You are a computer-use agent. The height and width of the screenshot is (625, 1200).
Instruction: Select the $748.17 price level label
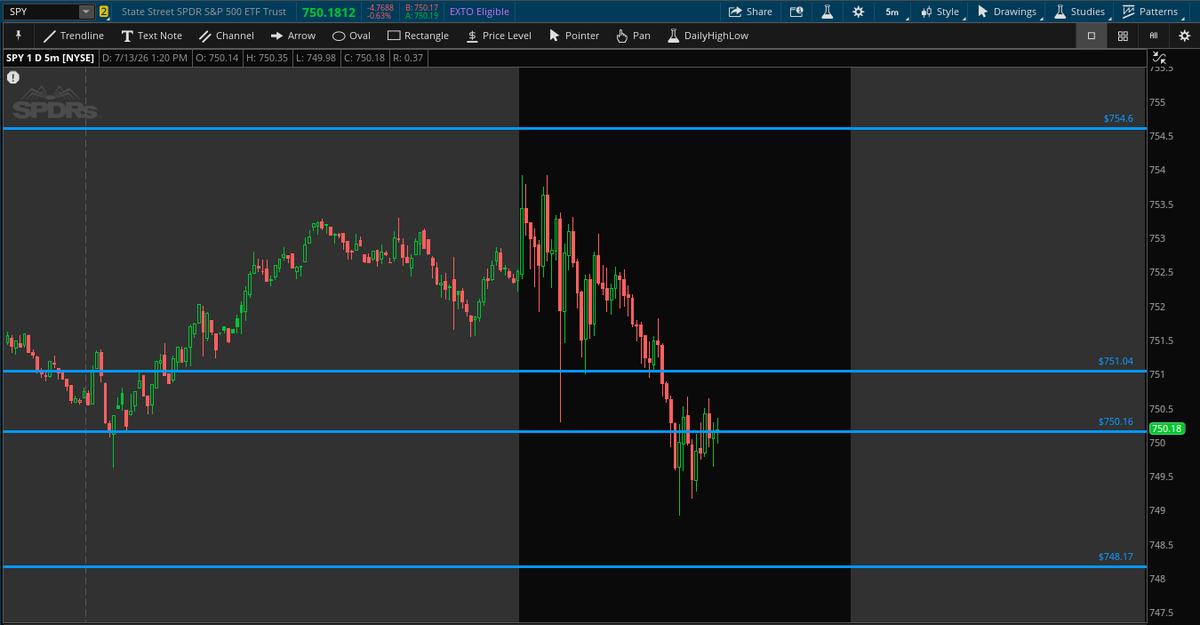(1115, 556)
